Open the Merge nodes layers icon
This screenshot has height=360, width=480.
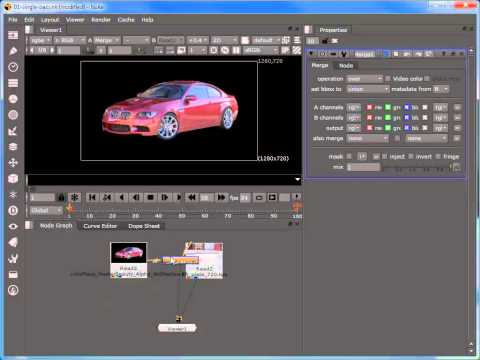[13, 147]
